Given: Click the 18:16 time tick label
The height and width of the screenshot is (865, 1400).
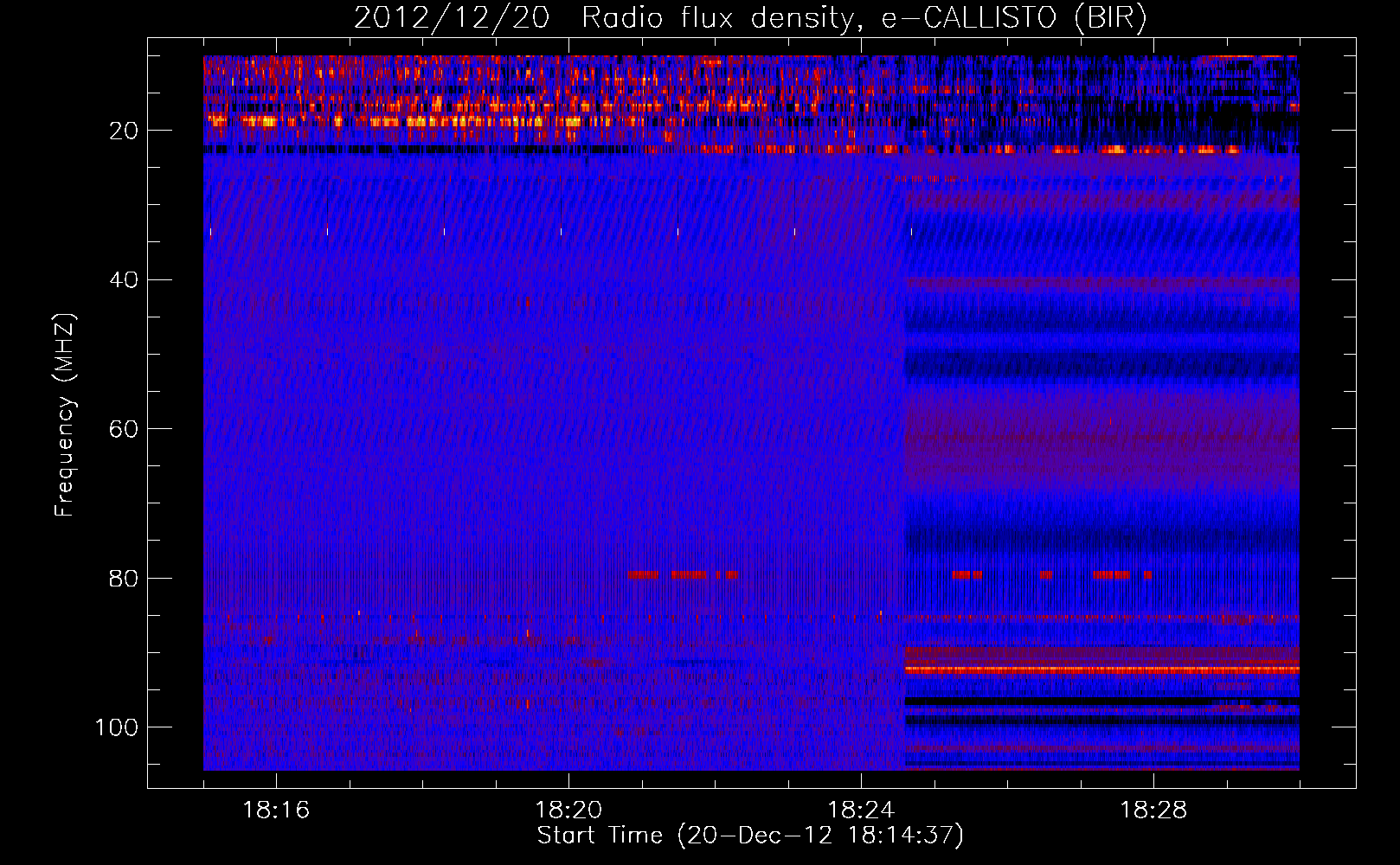Looking at the screenshot, I should [276, 811].
